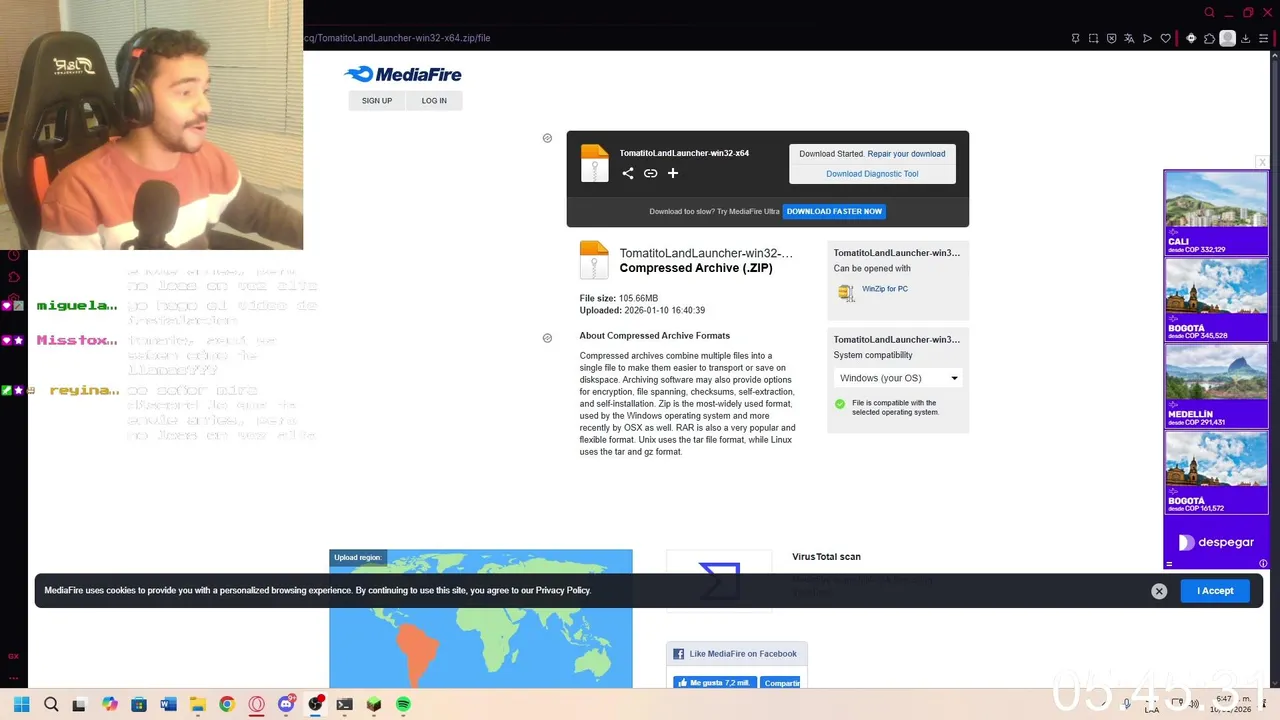Click the orange ZIP file icon in header

point(594,164)
